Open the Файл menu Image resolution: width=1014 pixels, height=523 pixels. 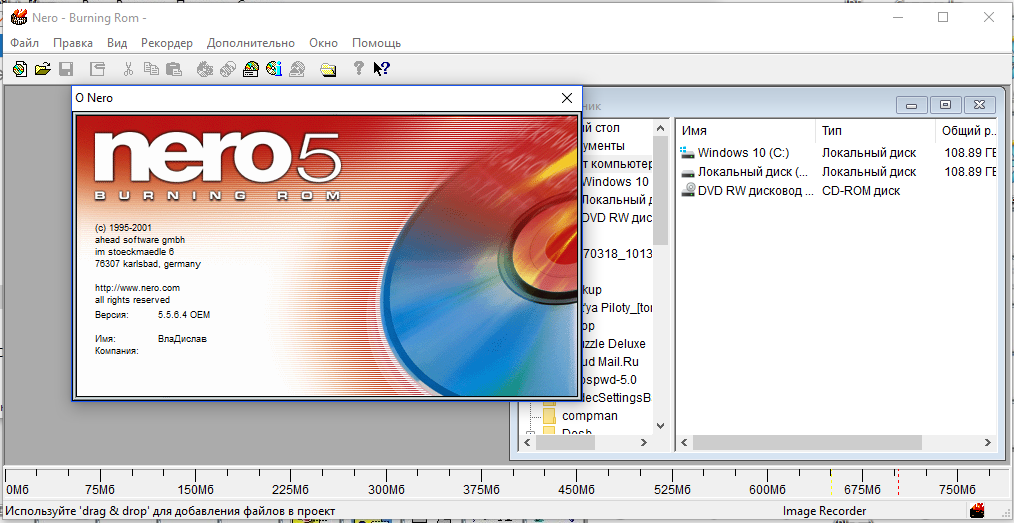click(x=25, y=43)
